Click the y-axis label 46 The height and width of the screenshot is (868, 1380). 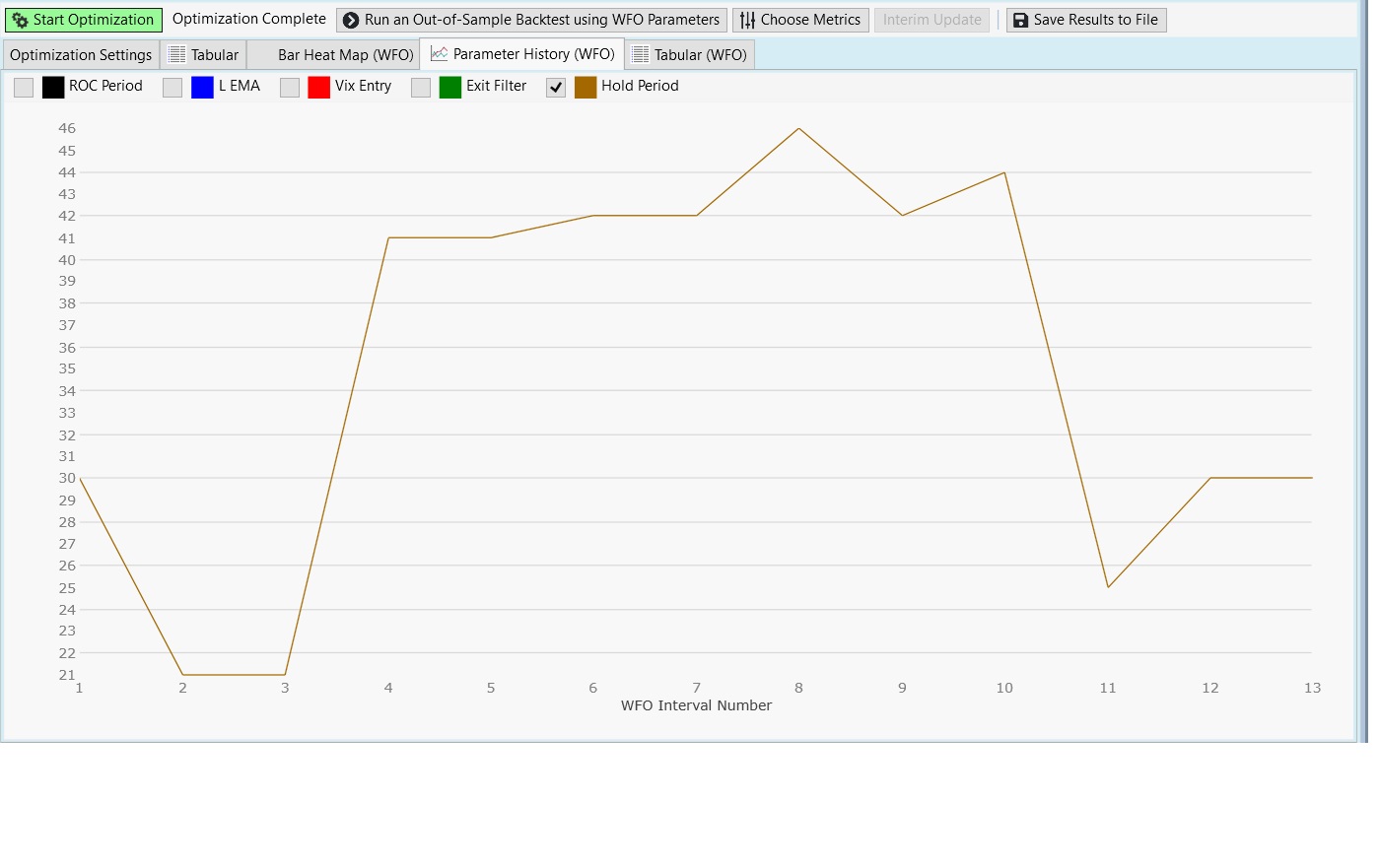click(x=67, y=128)
